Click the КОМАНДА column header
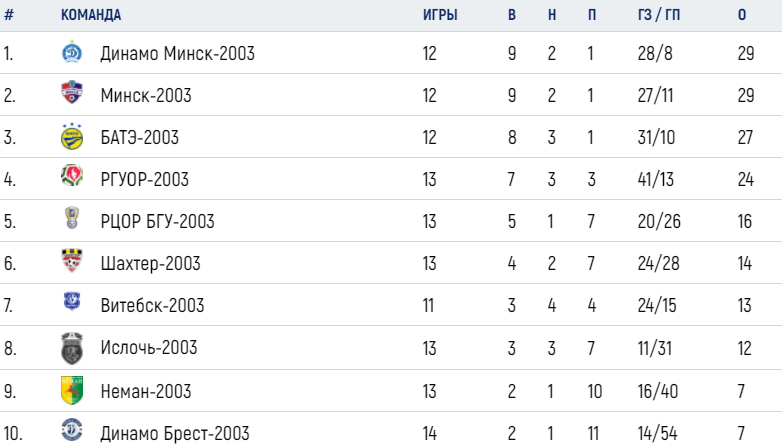 click(x=91, y=15)
